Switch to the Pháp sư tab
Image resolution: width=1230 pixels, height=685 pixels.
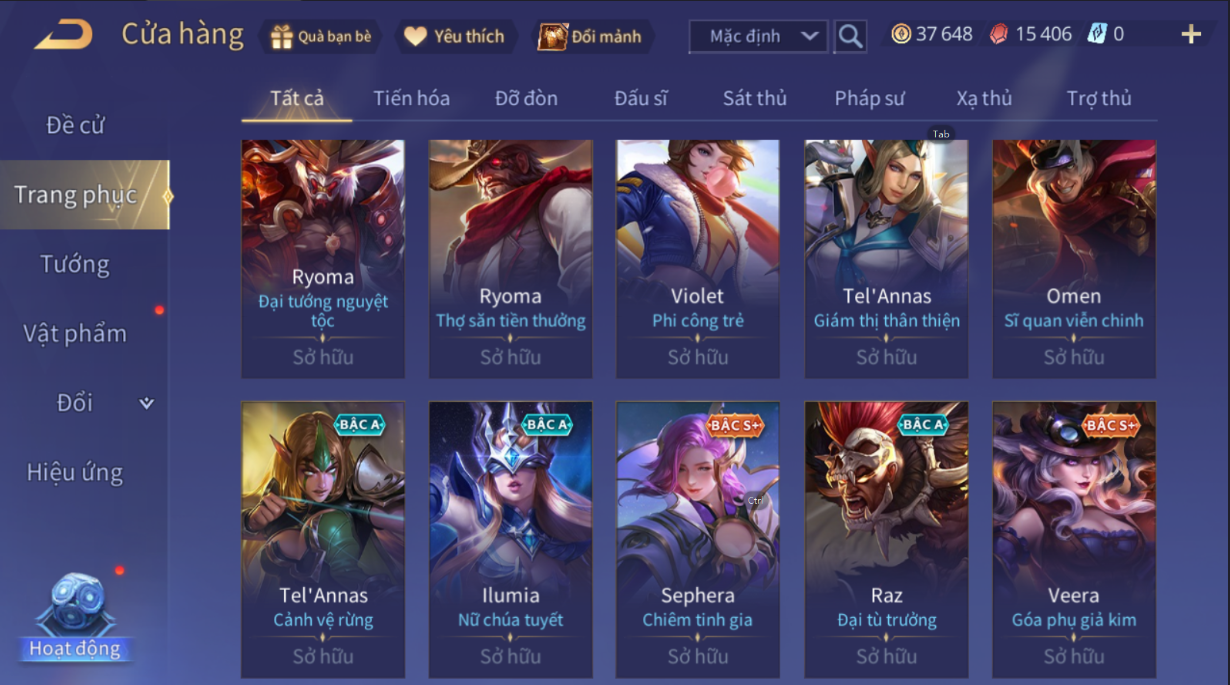point(869,98)
